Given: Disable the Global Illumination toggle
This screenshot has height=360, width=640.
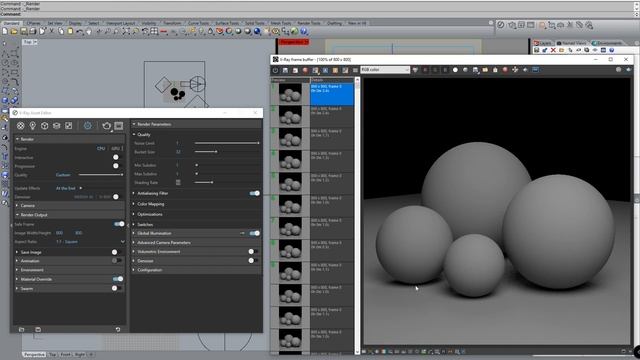Looking at the screenshot, I should pyautogui.click(x=255, y=233).
